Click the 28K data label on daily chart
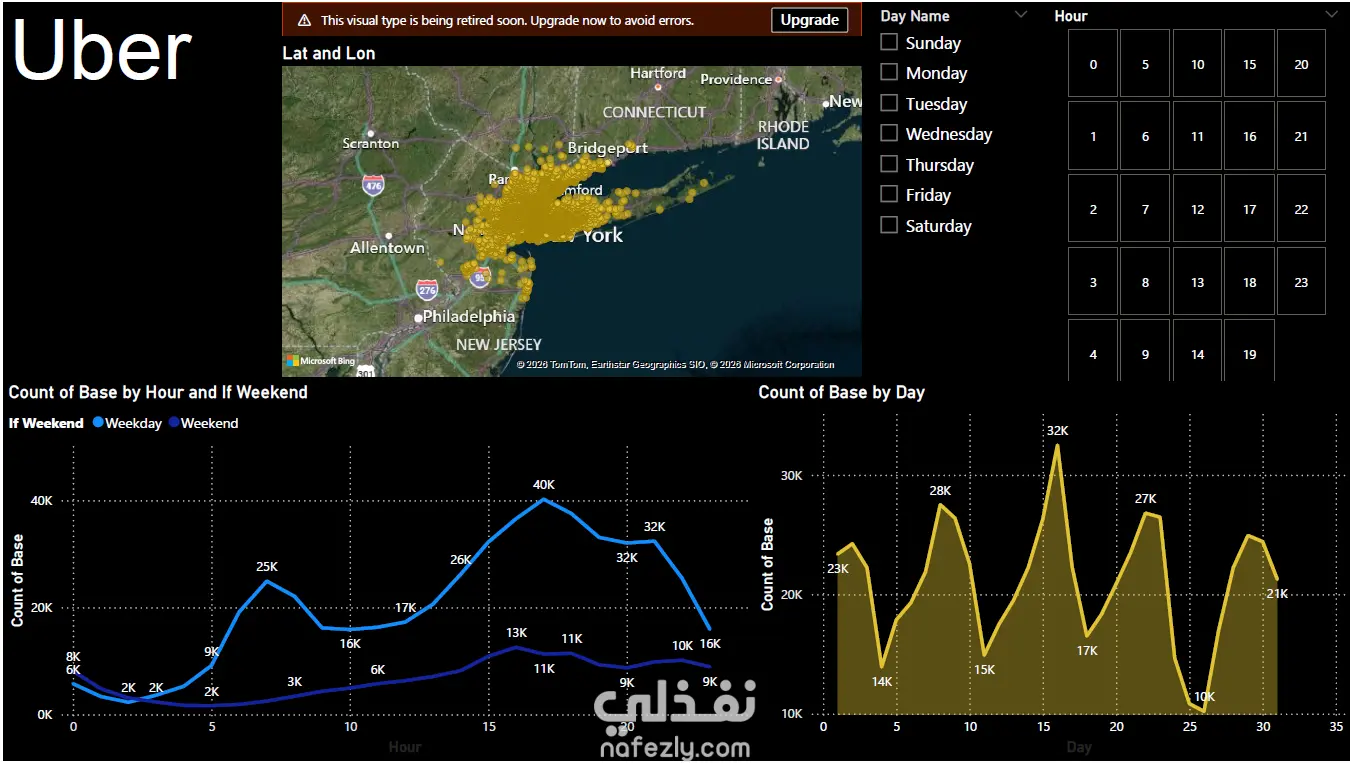Image resolution: width=1350 pixels, height=763 pixels. tap(940, 491)
